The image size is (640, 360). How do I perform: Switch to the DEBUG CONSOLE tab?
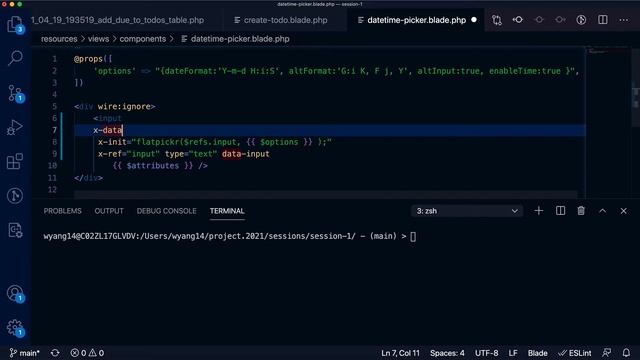[x=167, y=211]
